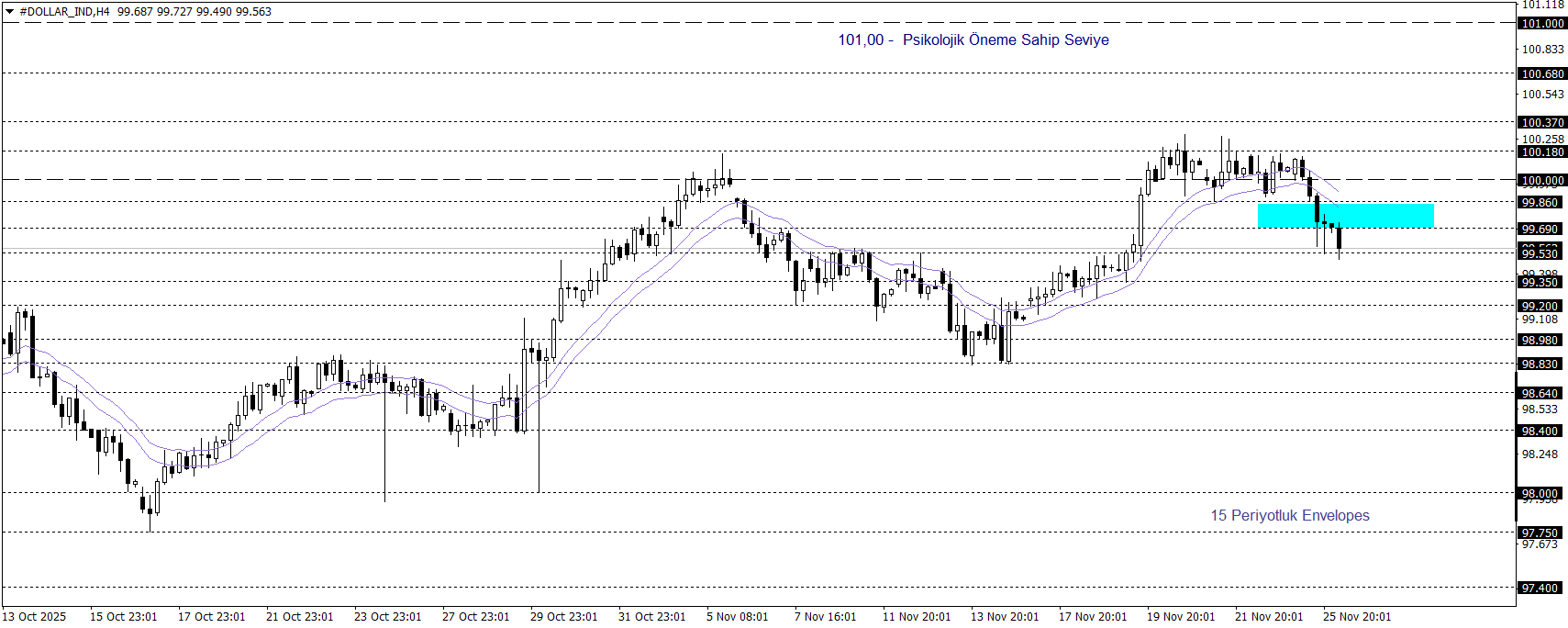Click the "19 Nov 20:01" time label

(1180, 617)
